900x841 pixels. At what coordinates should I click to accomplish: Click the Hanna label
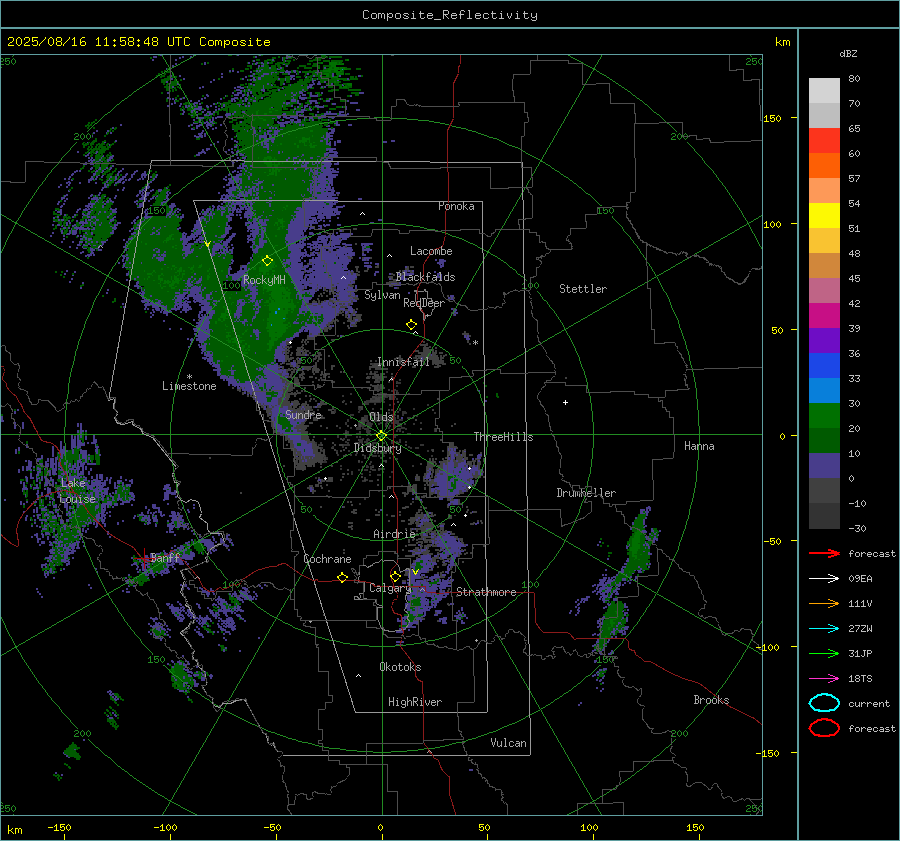click(699, 446)
